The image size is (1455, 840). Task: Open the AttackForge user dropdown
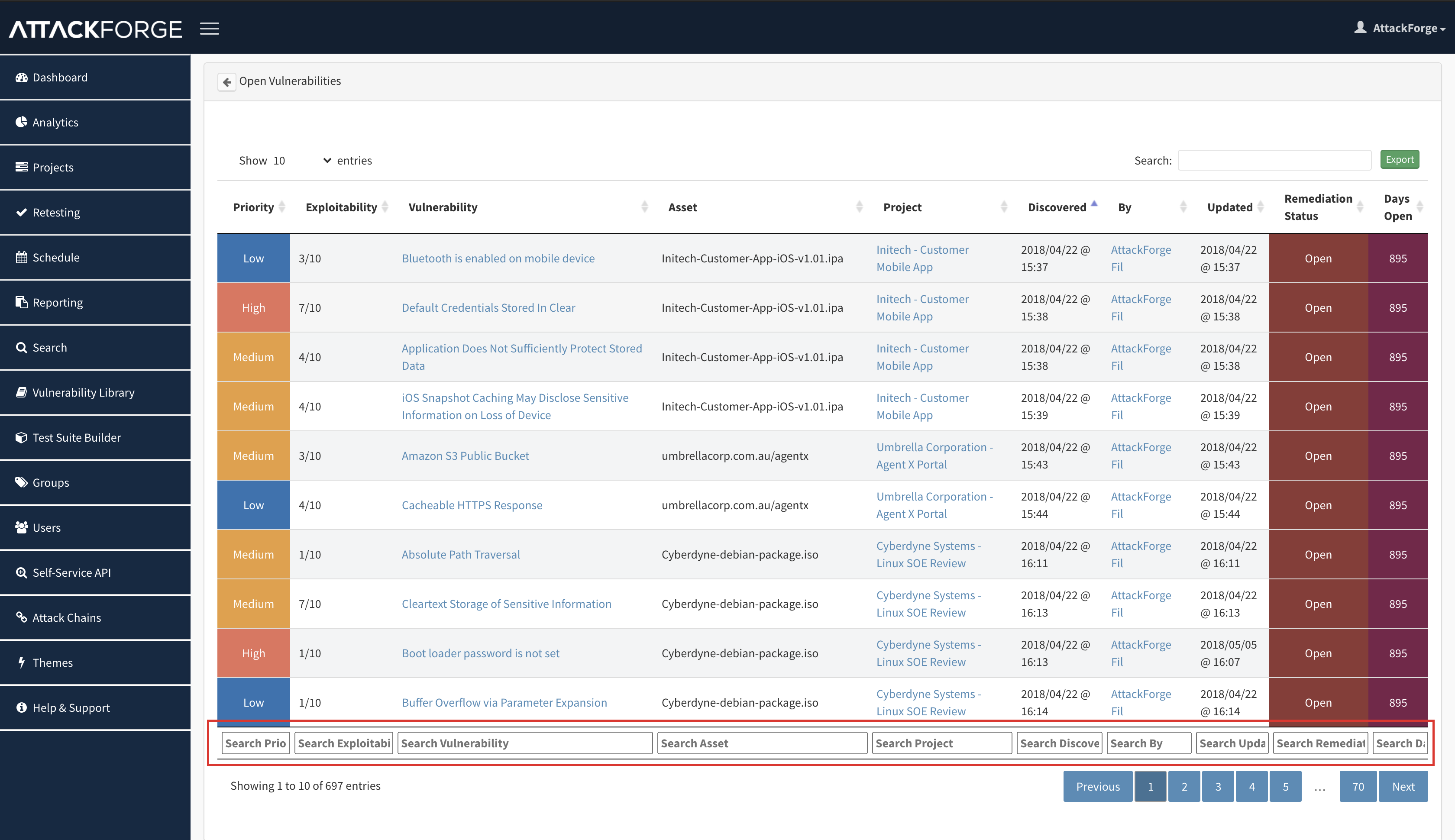(1409, 28)
